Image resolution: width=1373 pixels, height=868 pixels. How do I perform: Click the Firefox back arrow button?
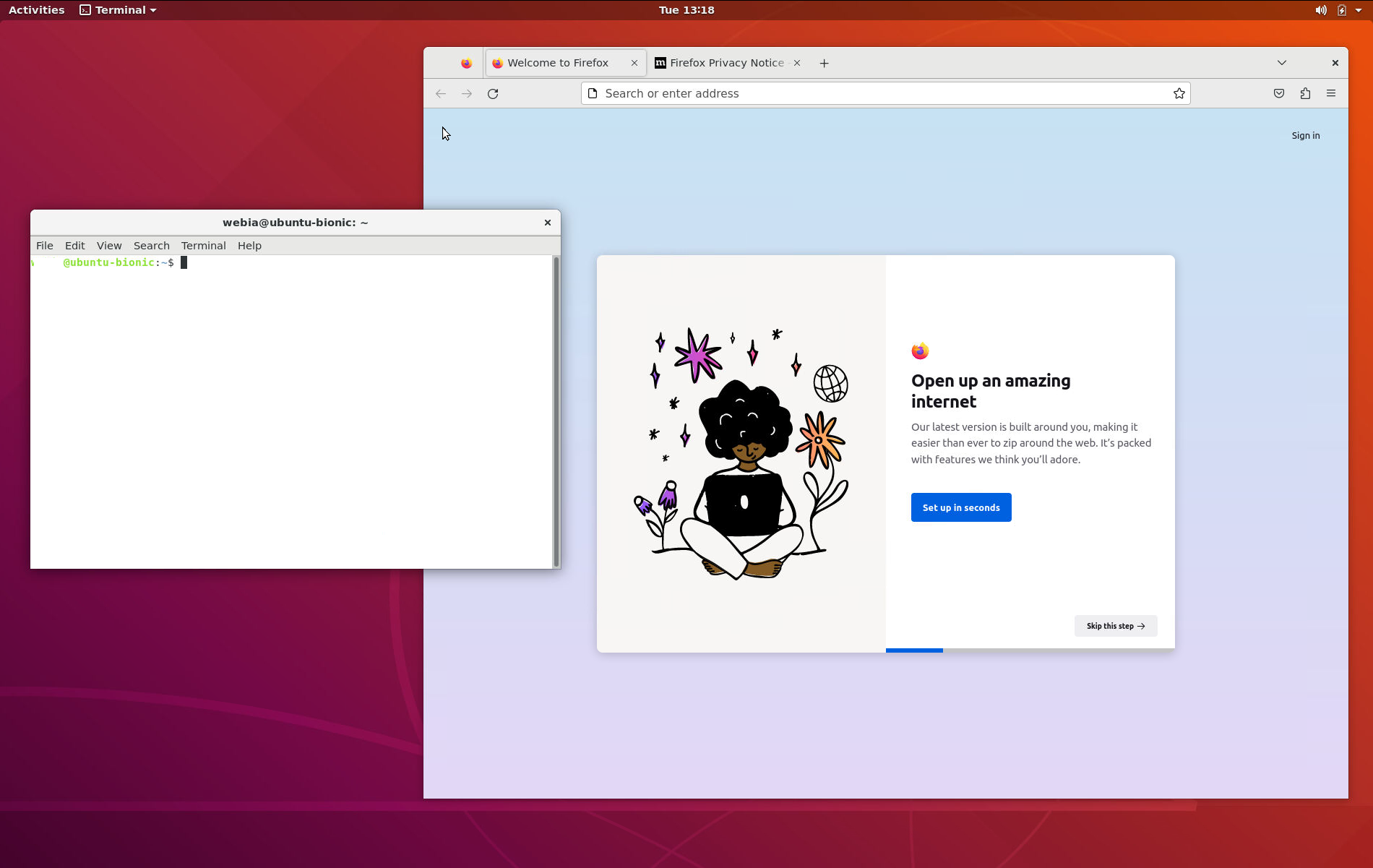point(441,93)
